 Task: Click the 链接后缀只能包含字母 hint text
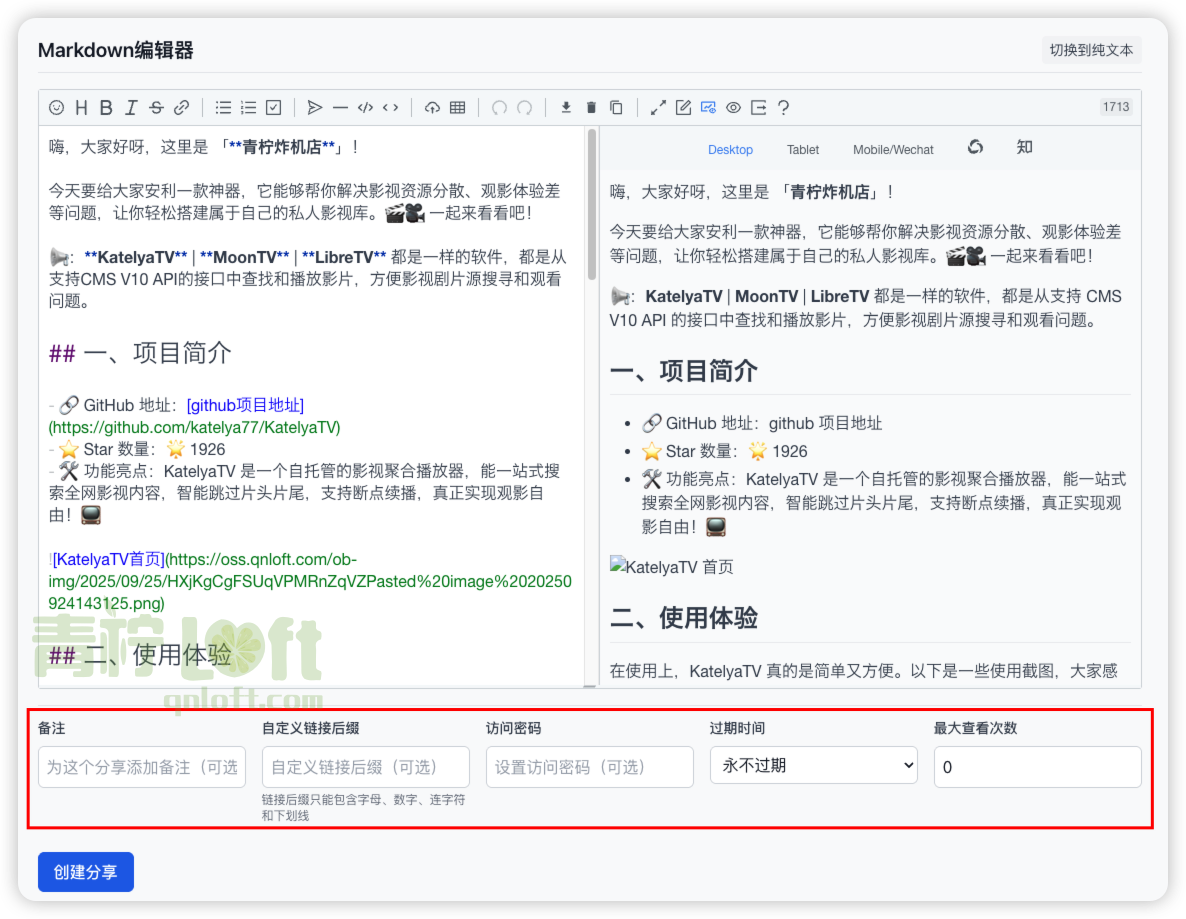[363, 807]
